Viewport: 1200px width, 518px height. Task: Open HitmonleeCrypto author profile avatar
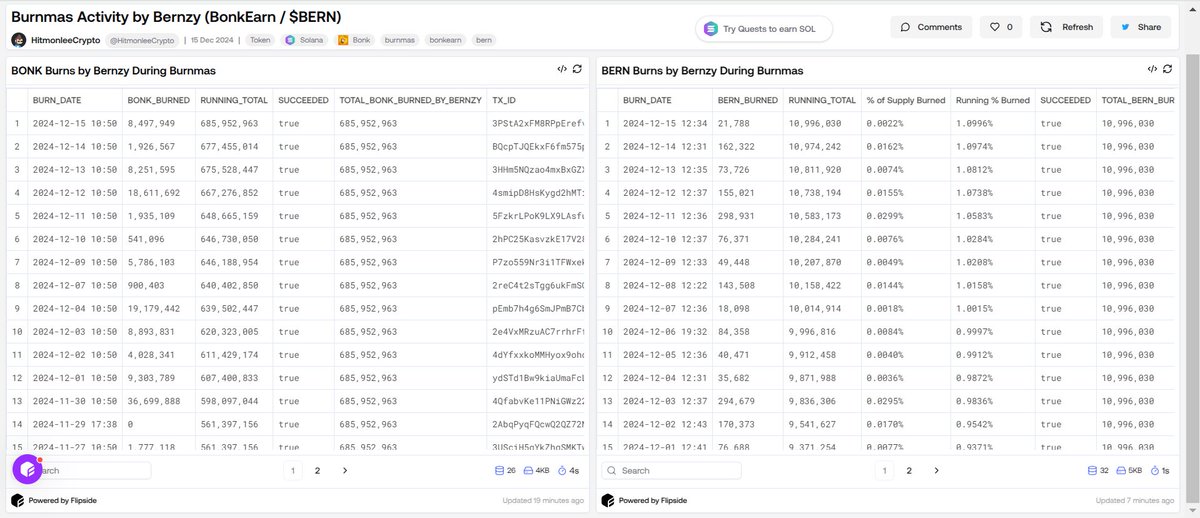click(18, 40)
